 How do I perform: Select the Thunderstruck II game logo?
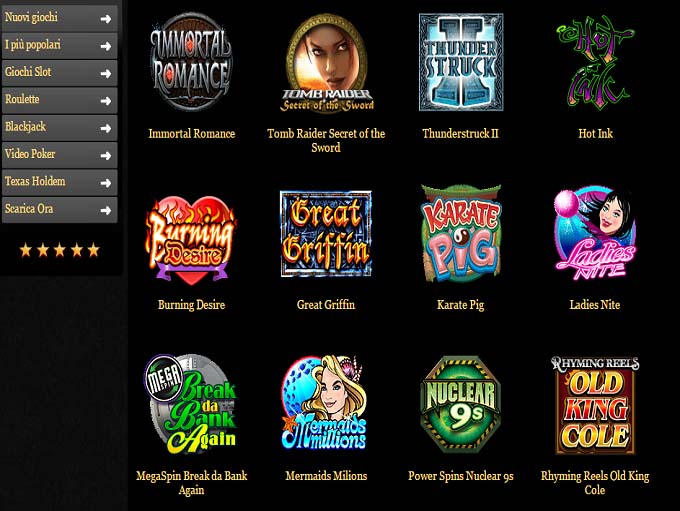click(x=461, y=62)
